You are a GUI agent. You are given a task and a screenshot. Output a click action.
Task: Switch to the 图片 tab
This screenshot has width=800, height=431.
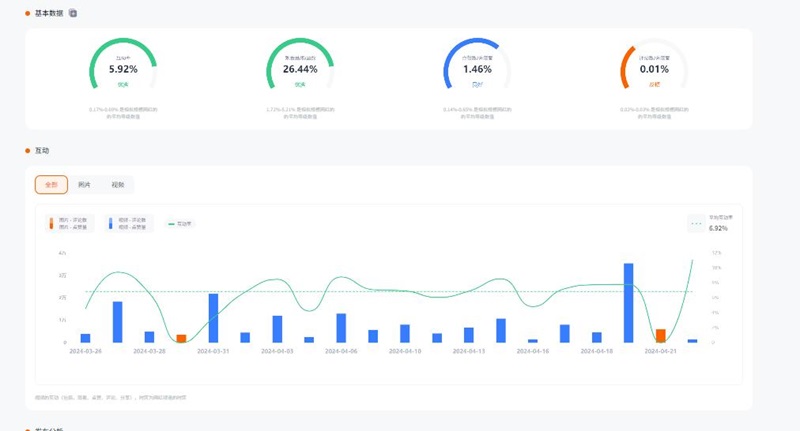pyautogui.click(x=84, y=185)
